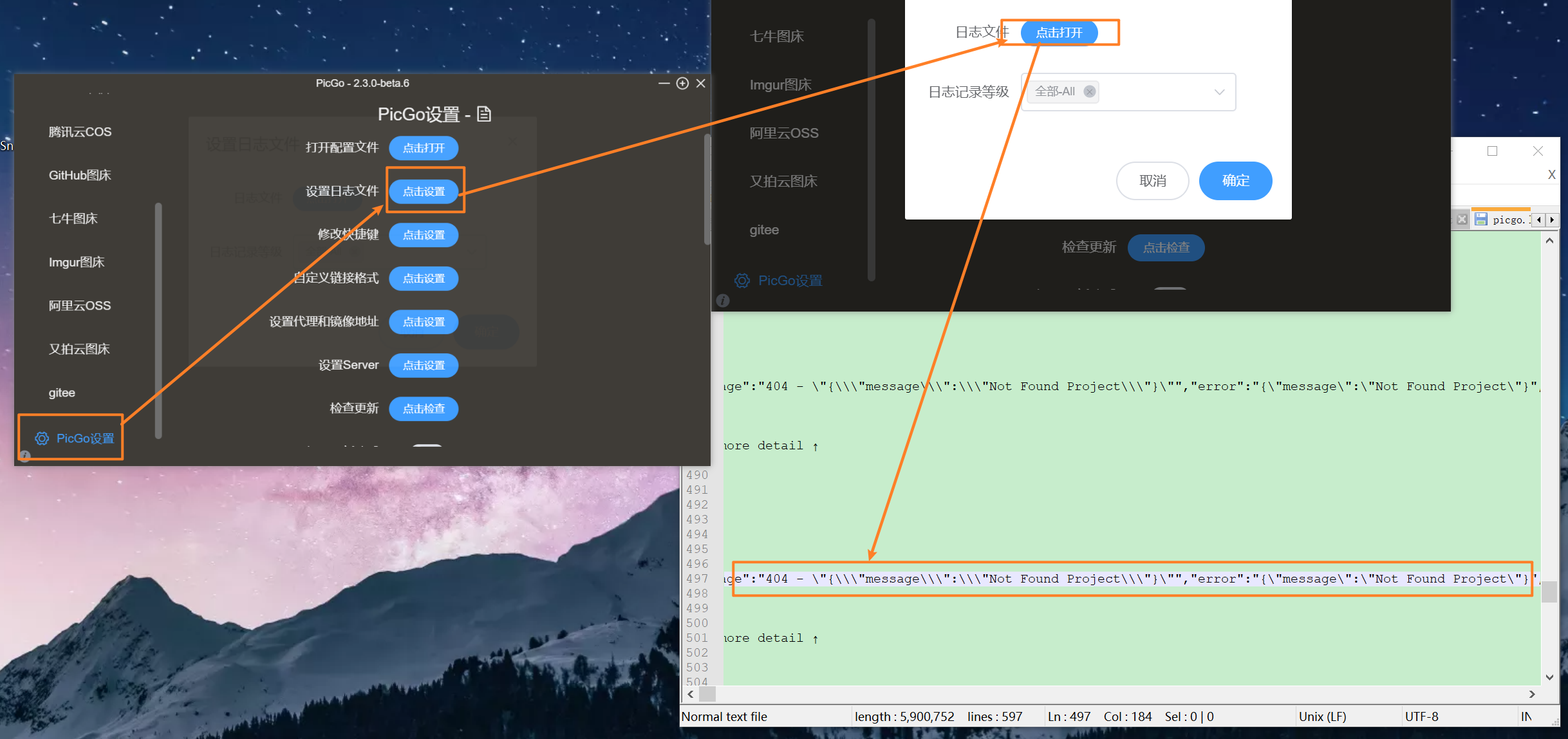The width and height of the screenshot is (1568, 739).
Task: Click the info icon at left PicGo sidebar bottom
Action: point(24,455)
